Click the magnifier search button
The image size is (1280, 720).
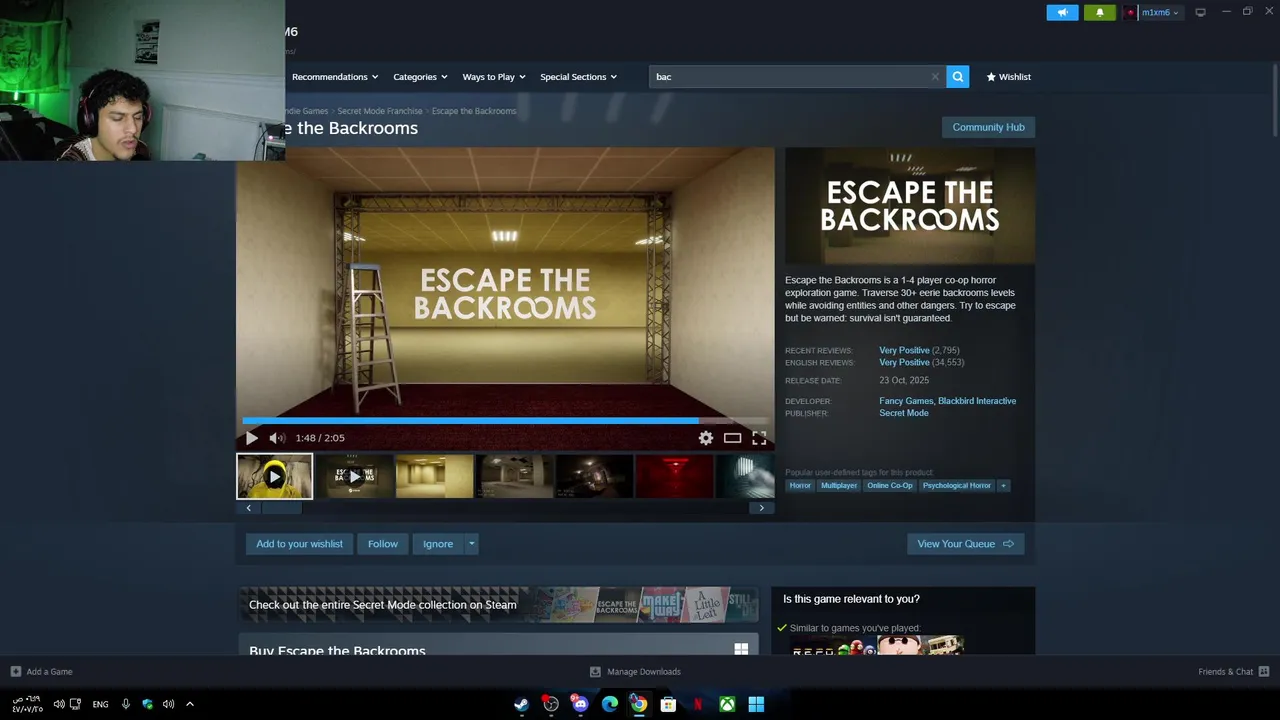point(957,77)
